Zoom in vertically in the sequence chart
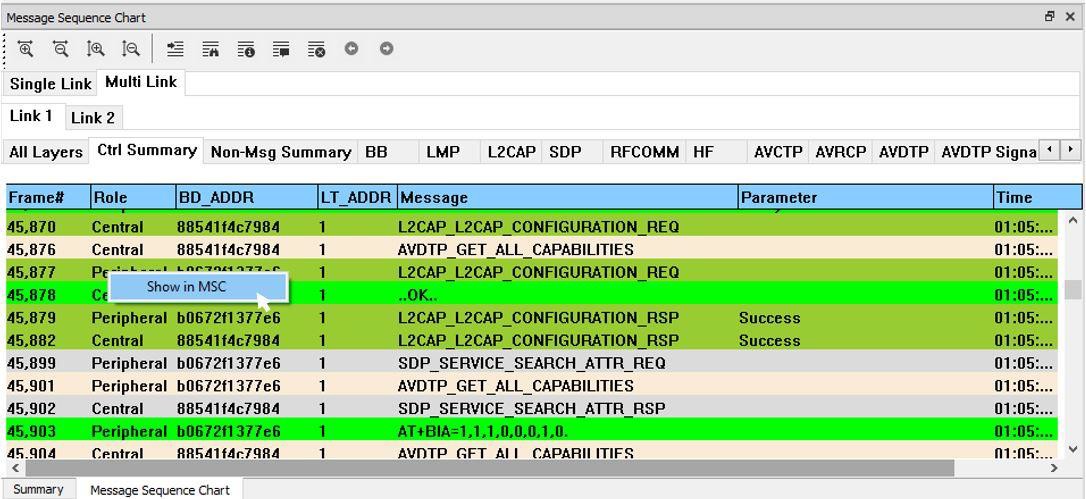The width and height of the screenshot is (1086, 499). tap(96, 49)
